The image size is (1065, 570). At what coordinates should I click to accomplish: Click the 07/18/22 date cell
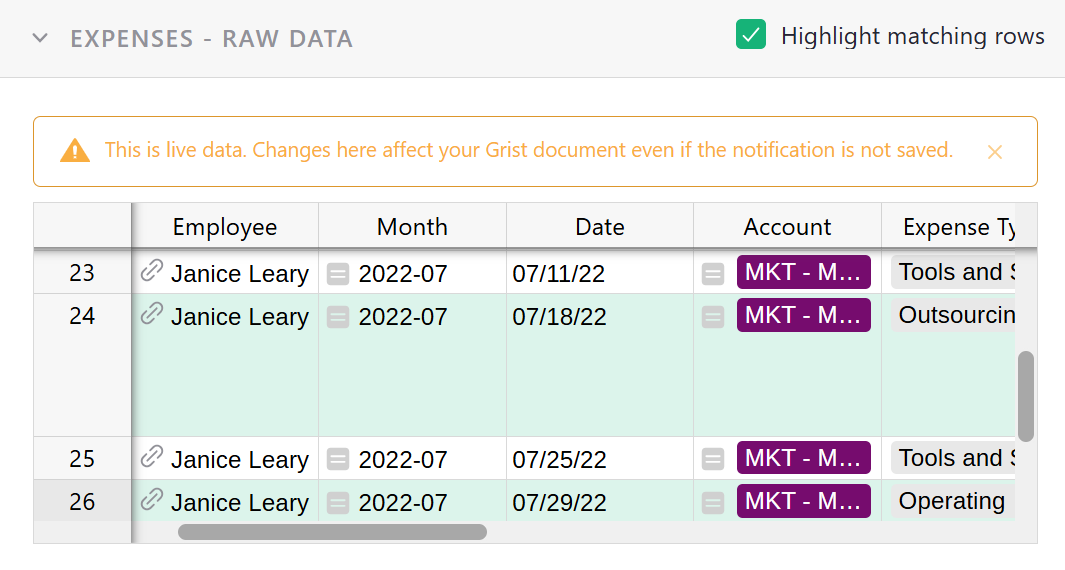[560, 317]
